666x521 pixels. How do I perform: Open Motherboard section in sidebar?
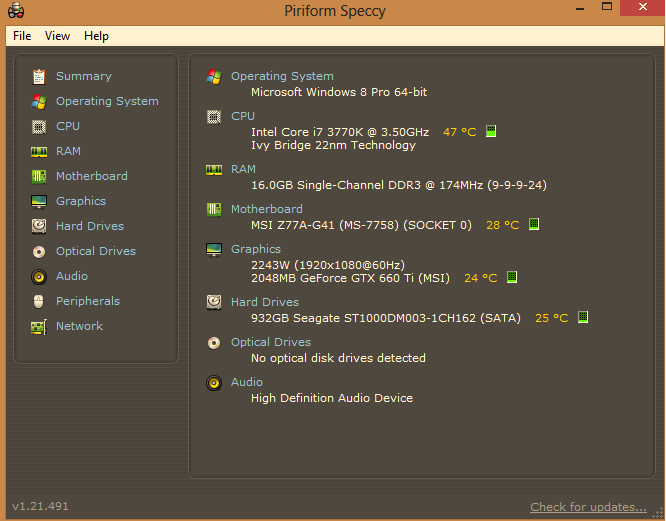[x=92, y=176]
